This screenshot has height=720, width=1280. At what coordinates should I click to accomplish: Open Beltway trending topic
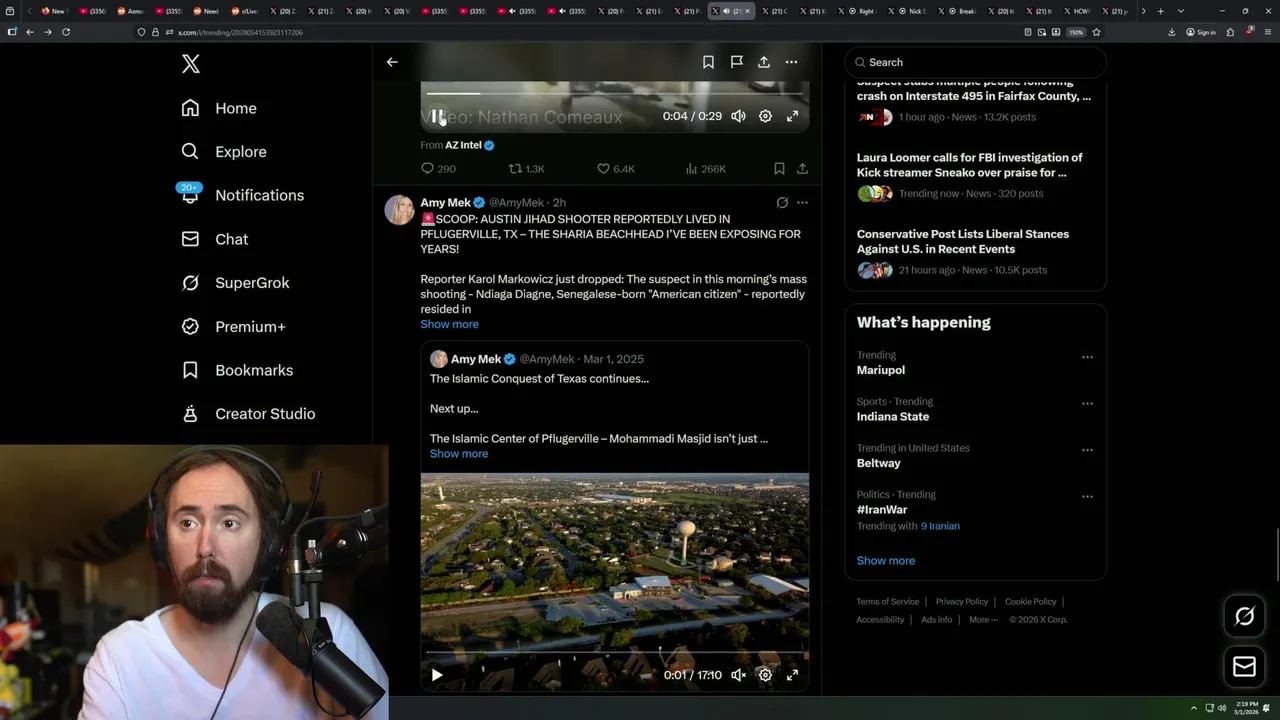click(x=879, y=463)
